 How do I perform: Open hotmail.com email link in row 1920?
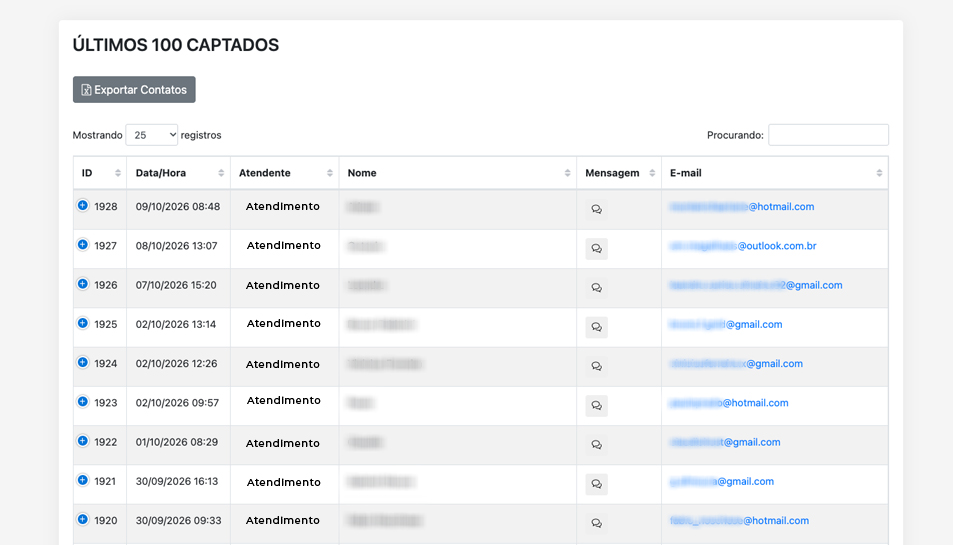740,521
